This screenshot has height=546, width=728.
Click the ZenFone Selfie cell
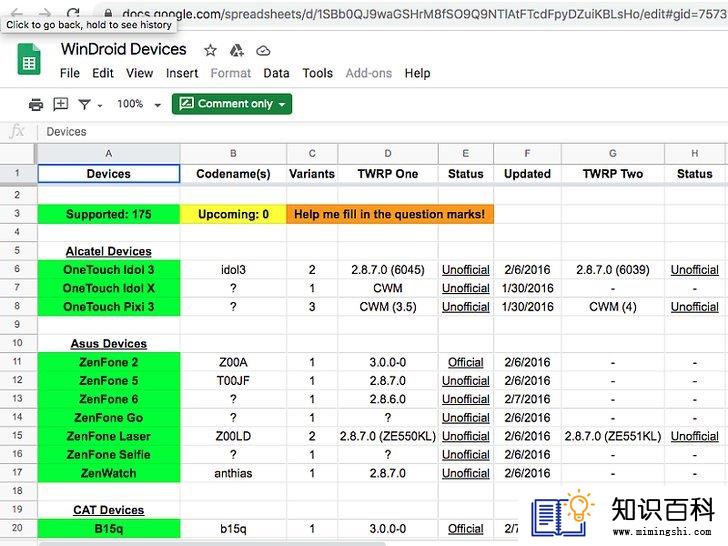pos(109,455)
